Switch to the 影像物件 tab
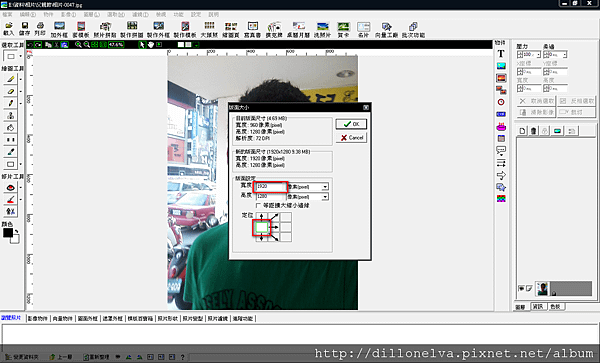Viewport: 600px width, 363px height. click(38, 318)
